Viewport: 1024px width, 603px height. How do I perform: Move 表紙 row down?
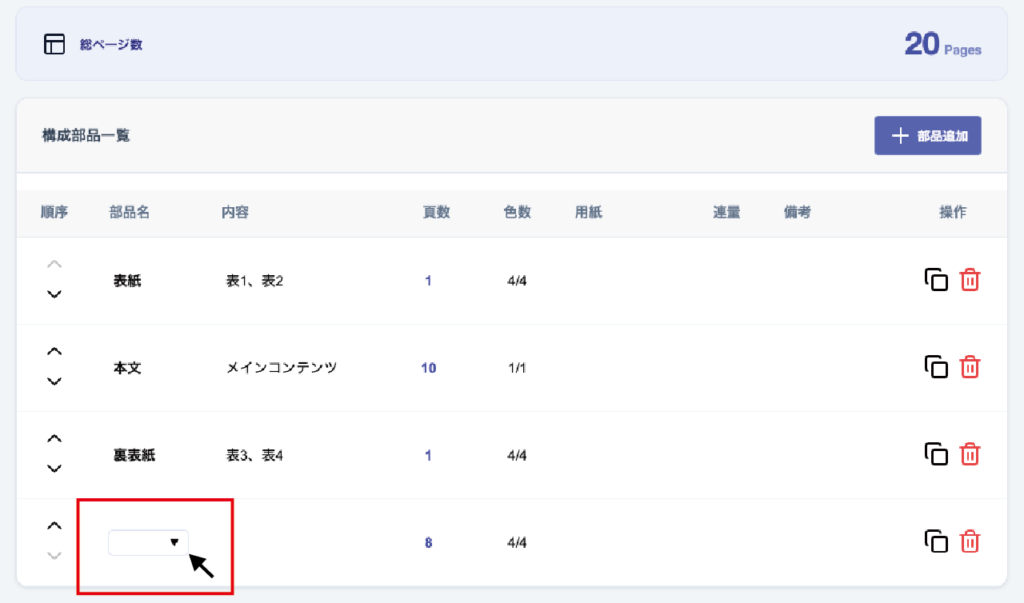(x=55, y=294)
